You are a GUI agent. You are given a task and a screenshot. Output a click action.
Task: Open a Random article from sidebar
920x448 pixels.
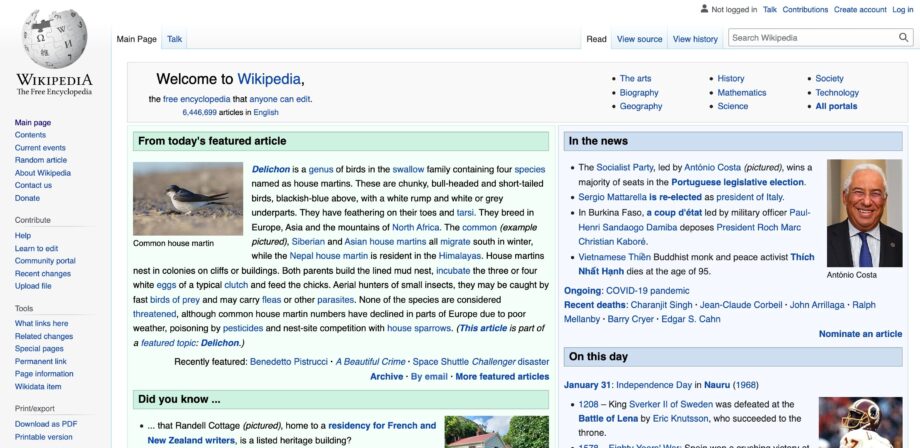point(40,160)
